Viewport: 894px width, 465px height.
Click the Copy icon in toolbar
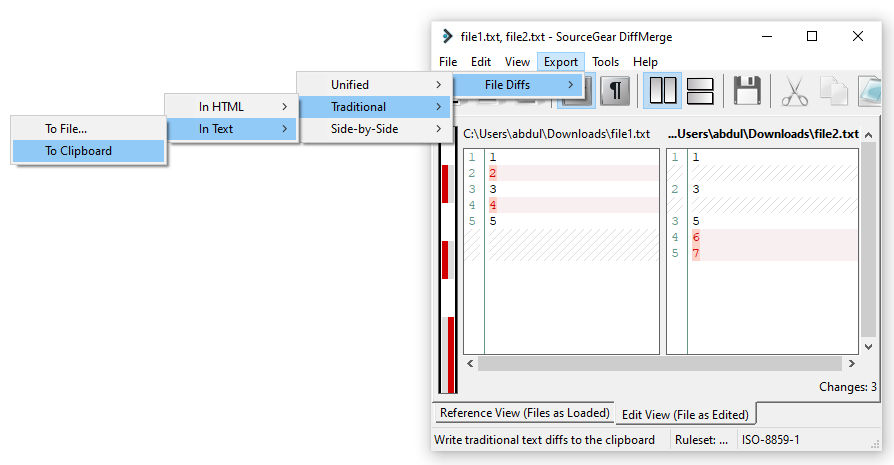click(833, 91)
